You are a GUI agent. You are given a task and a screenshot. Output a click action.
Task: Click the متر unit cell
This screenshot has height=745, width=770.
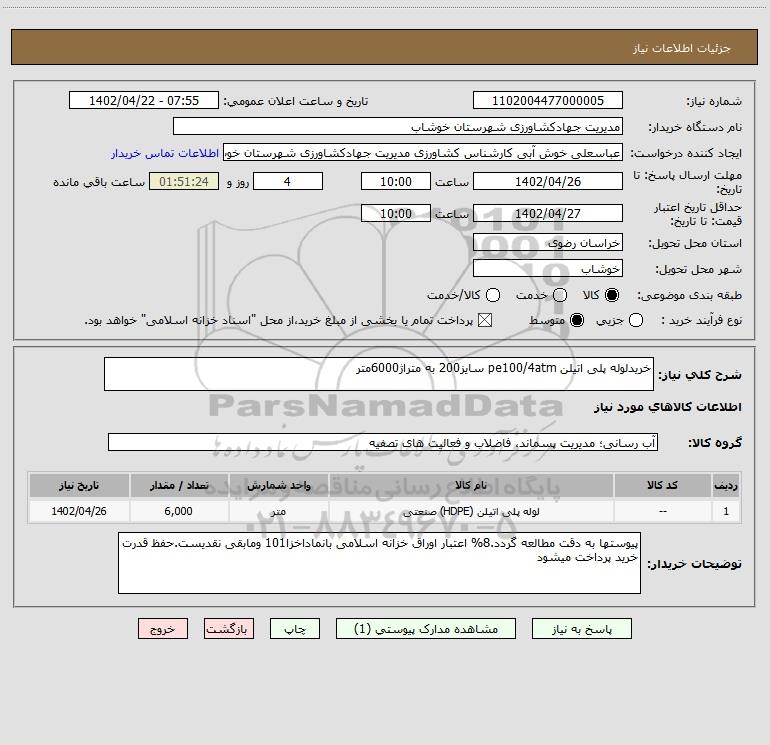(x=278, y=511)
